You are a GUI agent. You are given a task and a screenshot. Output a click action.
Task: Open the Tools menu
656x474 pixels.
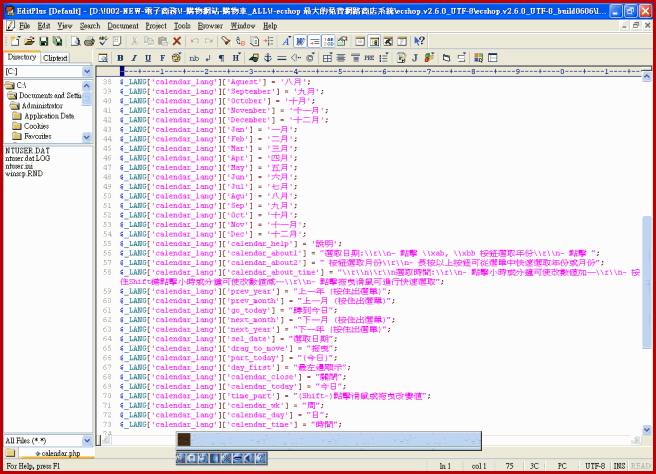(x=182, y=25)
